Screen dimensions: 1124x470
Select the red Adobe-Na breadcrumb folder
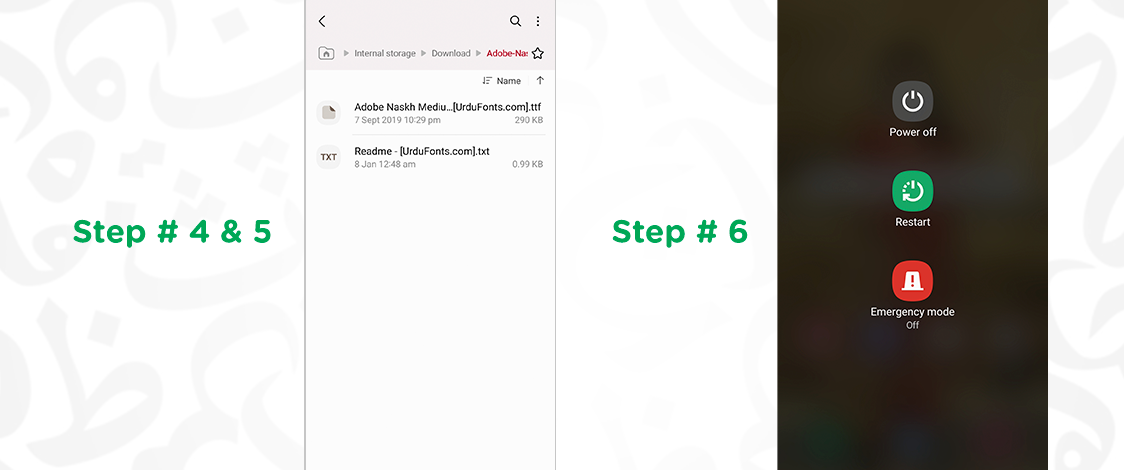(x=506, y=54)
